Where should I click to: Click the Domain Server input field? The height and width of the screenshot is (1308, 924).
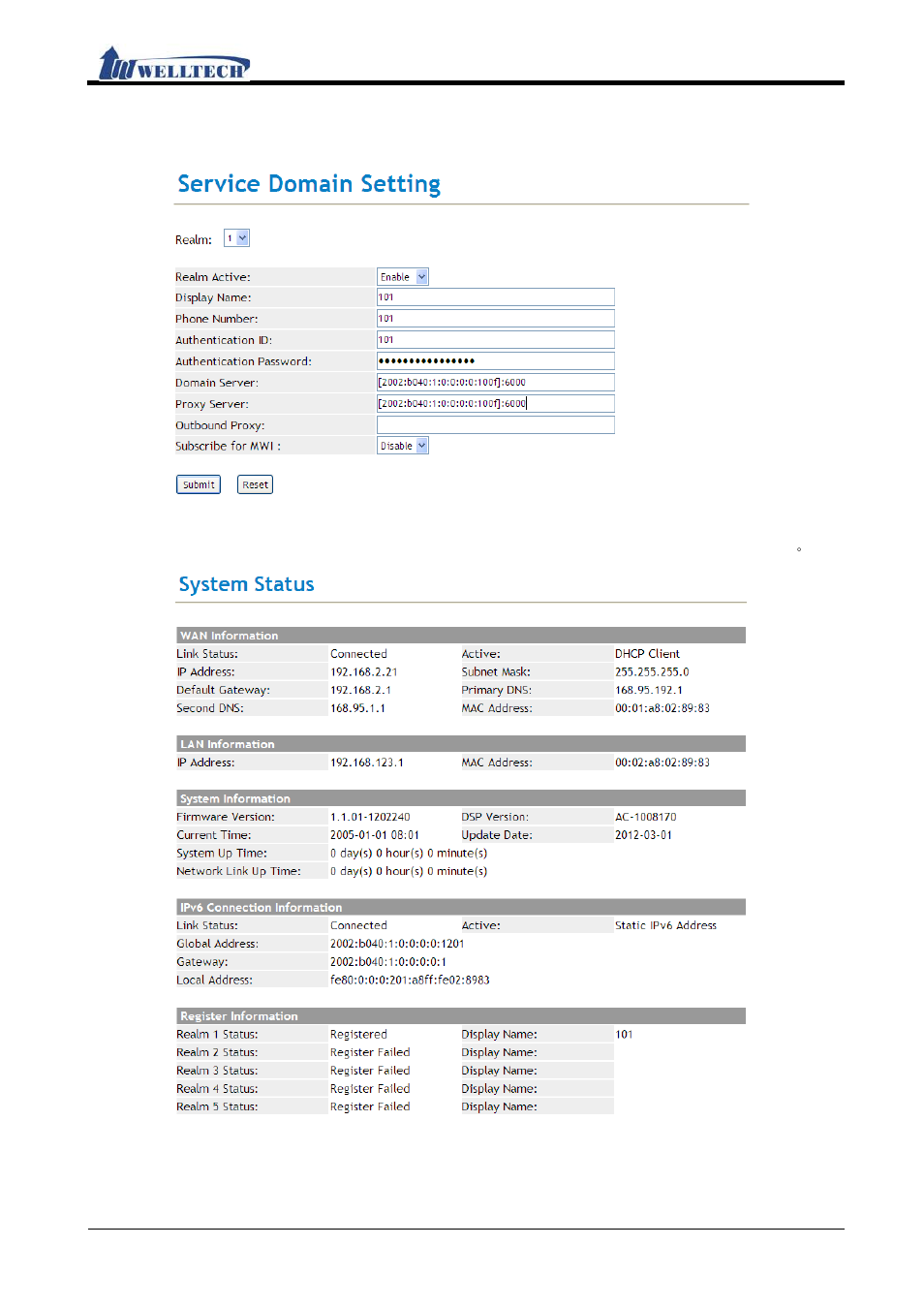496,383
